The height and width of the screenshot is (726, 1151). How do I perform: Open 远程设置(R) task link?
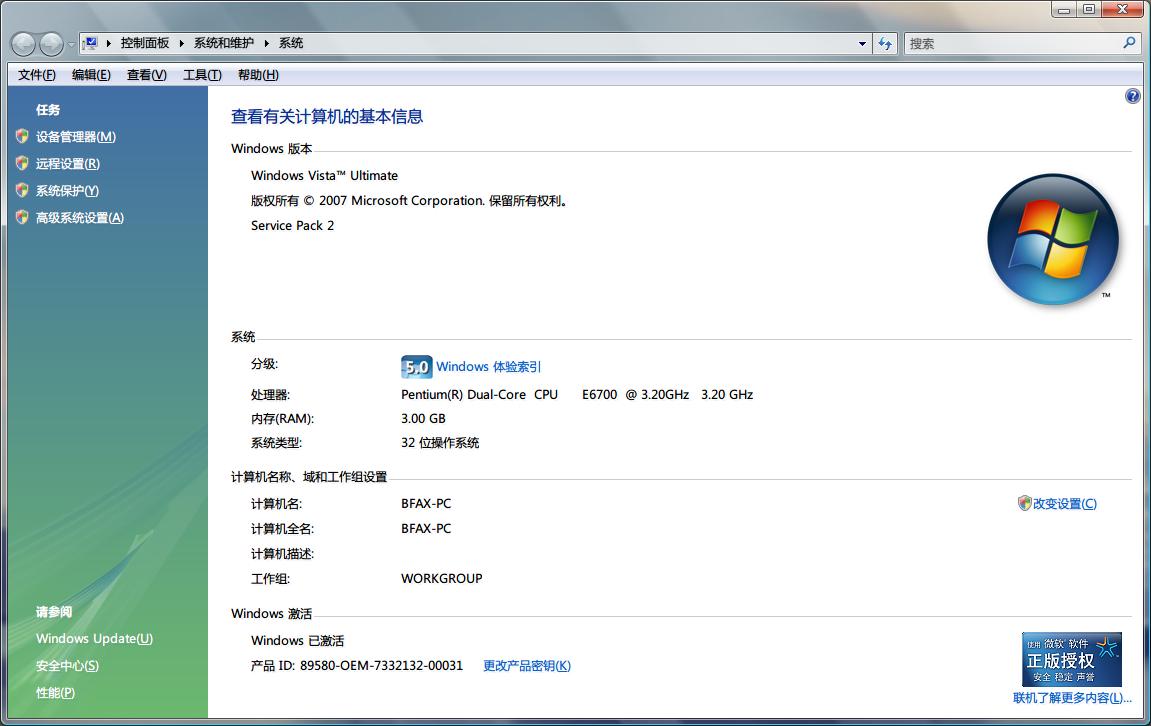(x=68, y=164)
